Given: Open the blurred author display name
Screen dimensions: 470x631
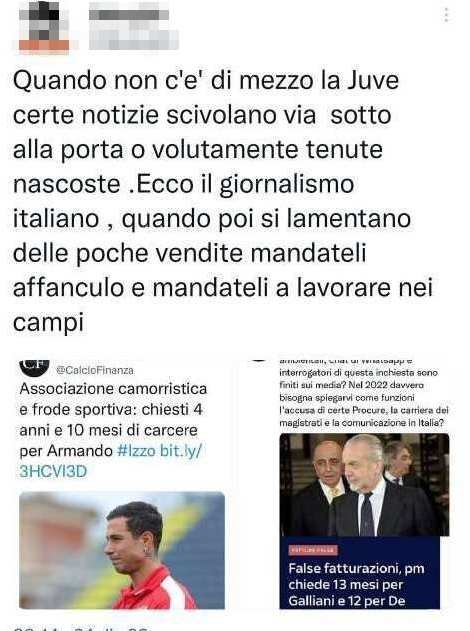Looking at the screenshot, I should coord(129,15).
